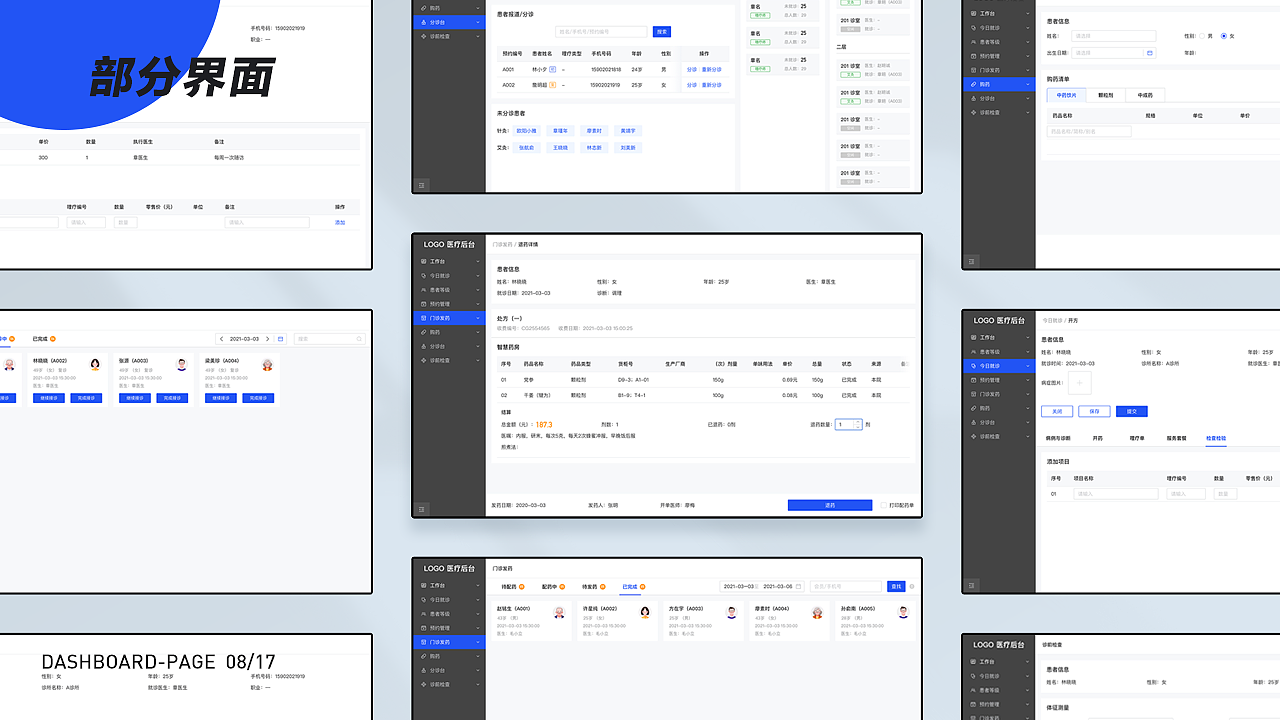Viewport: 1280px width, 720px height.
Task: Expand 患者等级 chevron in 开方 window sidebar
Action: pyautogui.click(x=1028, y=352)
